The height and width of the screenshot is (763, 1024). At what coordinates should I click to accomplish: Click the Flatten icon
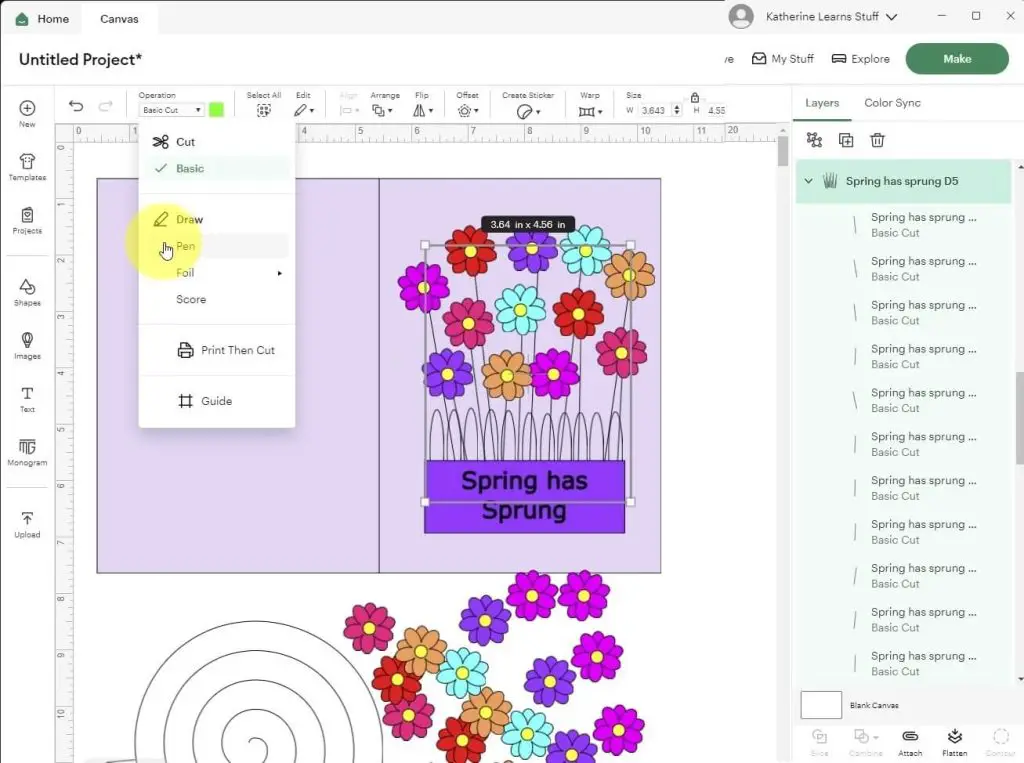(955, 737)
